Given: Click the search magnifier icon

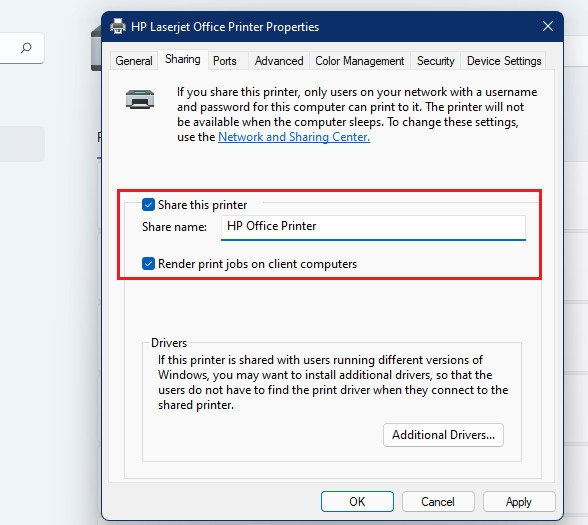Looking at the screenshot, I should (x=26, y=48).
